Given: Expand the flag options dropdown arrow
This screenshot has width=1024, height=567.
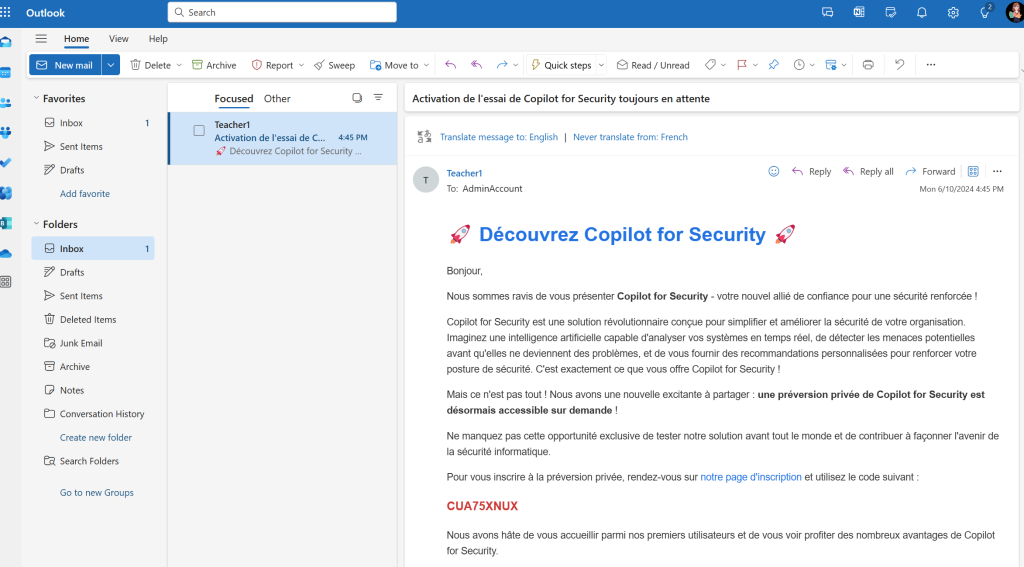Looking at the screenshot, I should click(755, 65).
